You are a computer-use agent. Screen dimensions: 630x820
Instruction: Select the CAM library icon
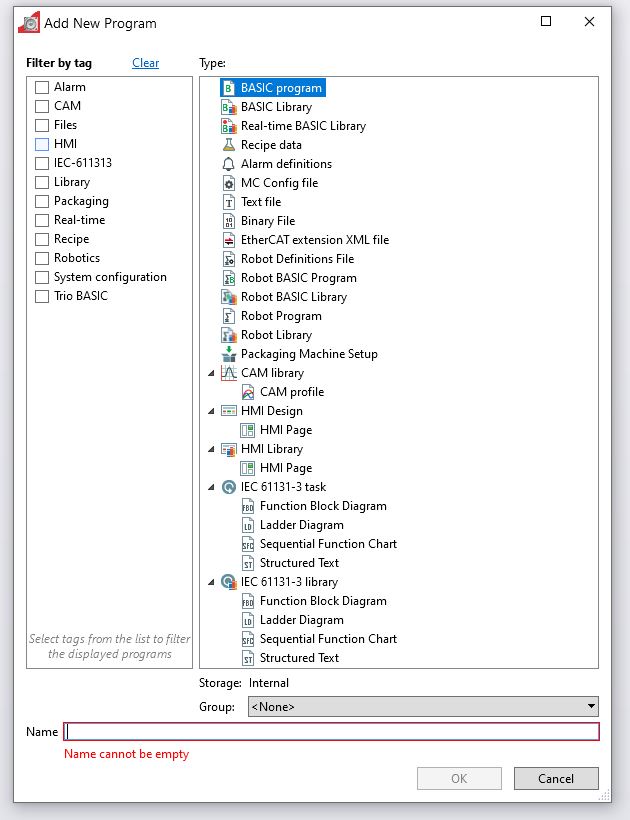point(228,373)
